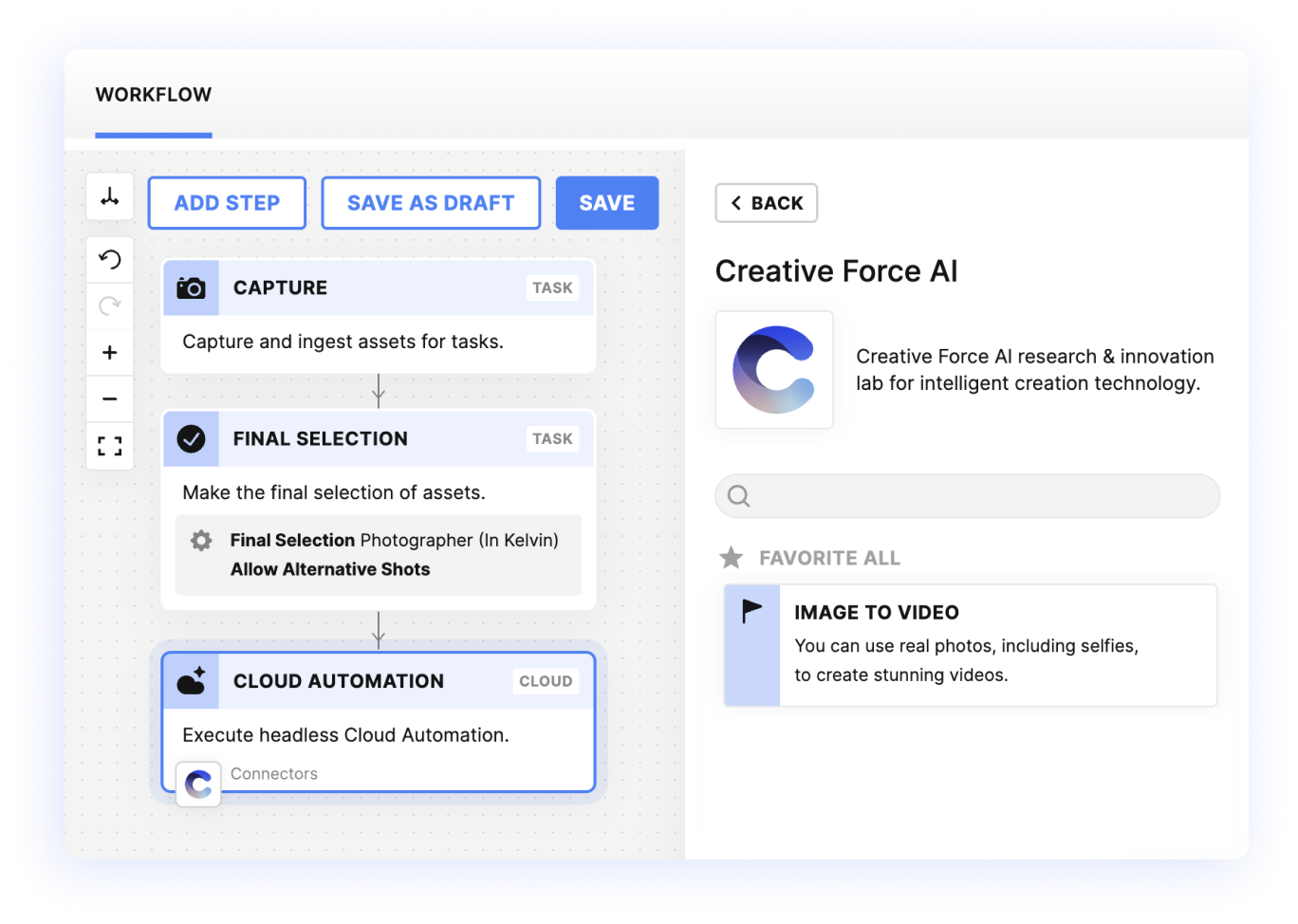Open the Final Selection settings gear

[200, 540]
